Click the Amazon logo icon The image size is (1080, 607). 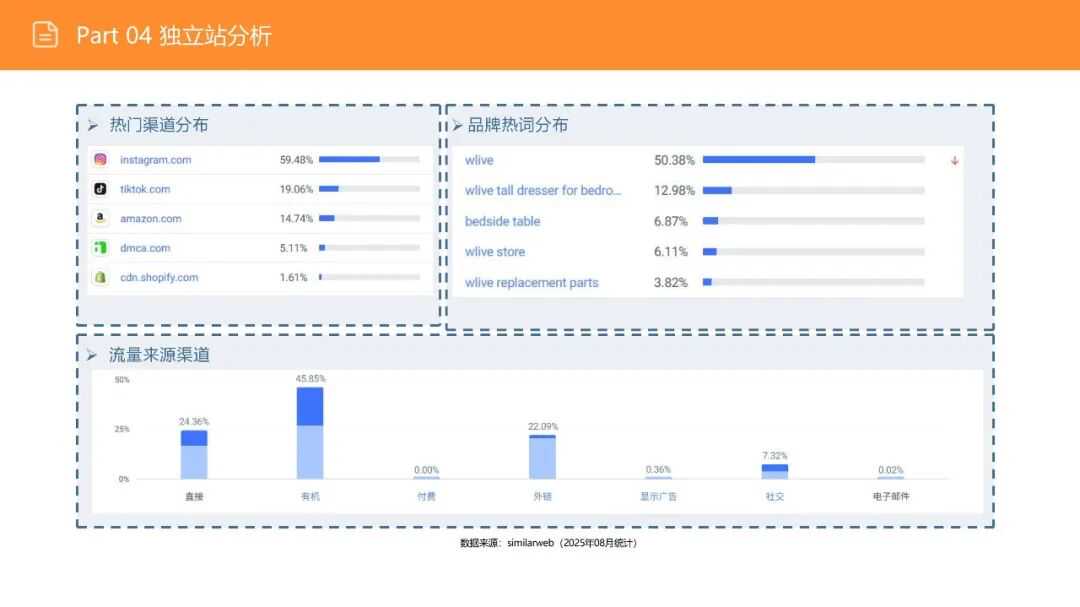101,218
